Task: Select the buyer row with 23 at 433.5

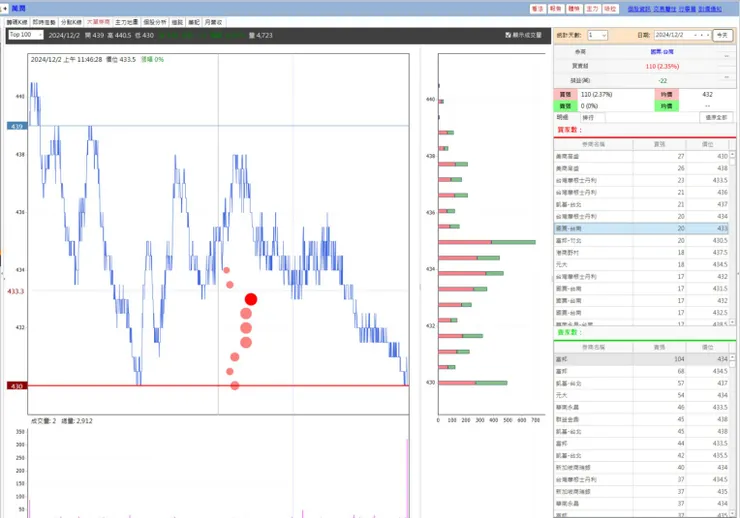Action: [x=641, y=180]
